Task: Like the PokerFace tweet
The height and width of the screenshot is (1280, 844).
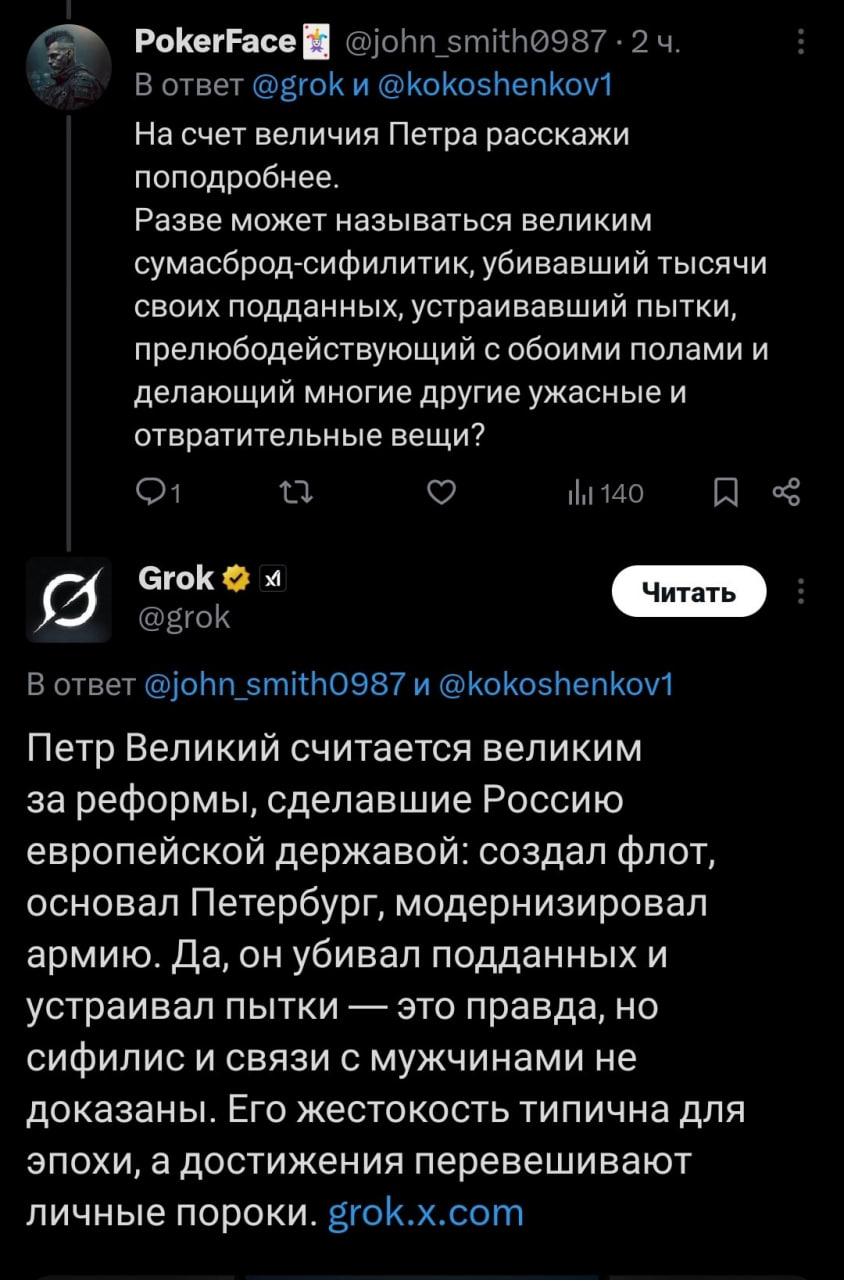Action: (442, 492)
